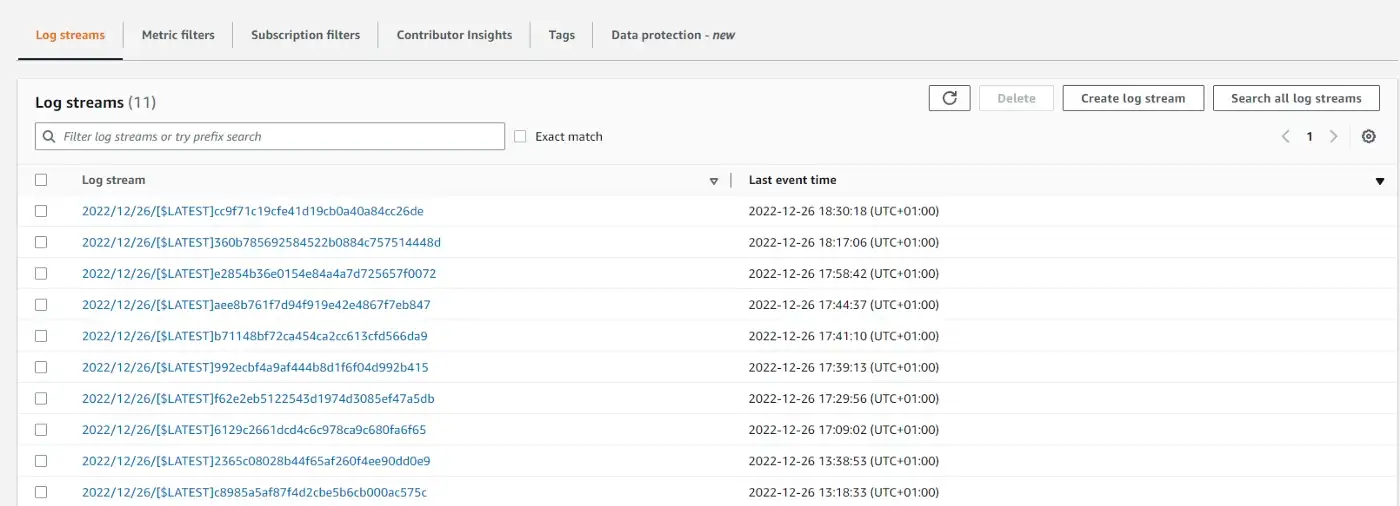Image resolution: width=1400 pixels, height=506 pixels.
Task: Tick the select-all log streams checkbox
Action: click(x=41, y=180)
